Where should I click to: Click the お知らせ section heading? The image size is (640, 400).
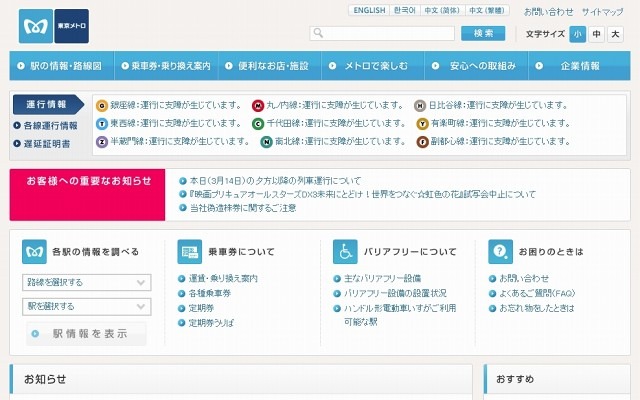click(x=45, y=379)
